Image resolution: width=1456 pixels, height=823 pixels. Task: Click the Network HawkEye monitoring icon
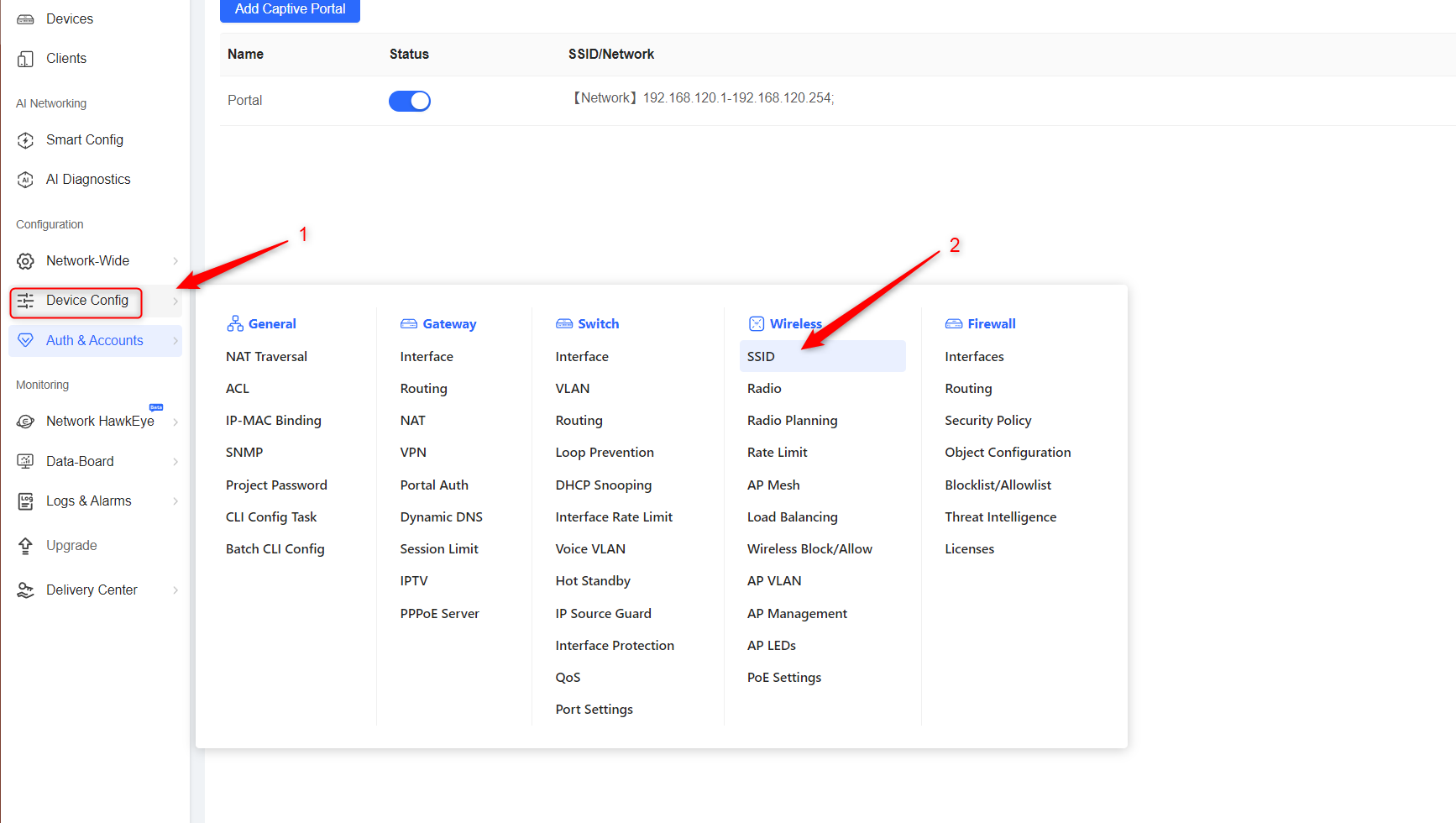click(25, 421)
